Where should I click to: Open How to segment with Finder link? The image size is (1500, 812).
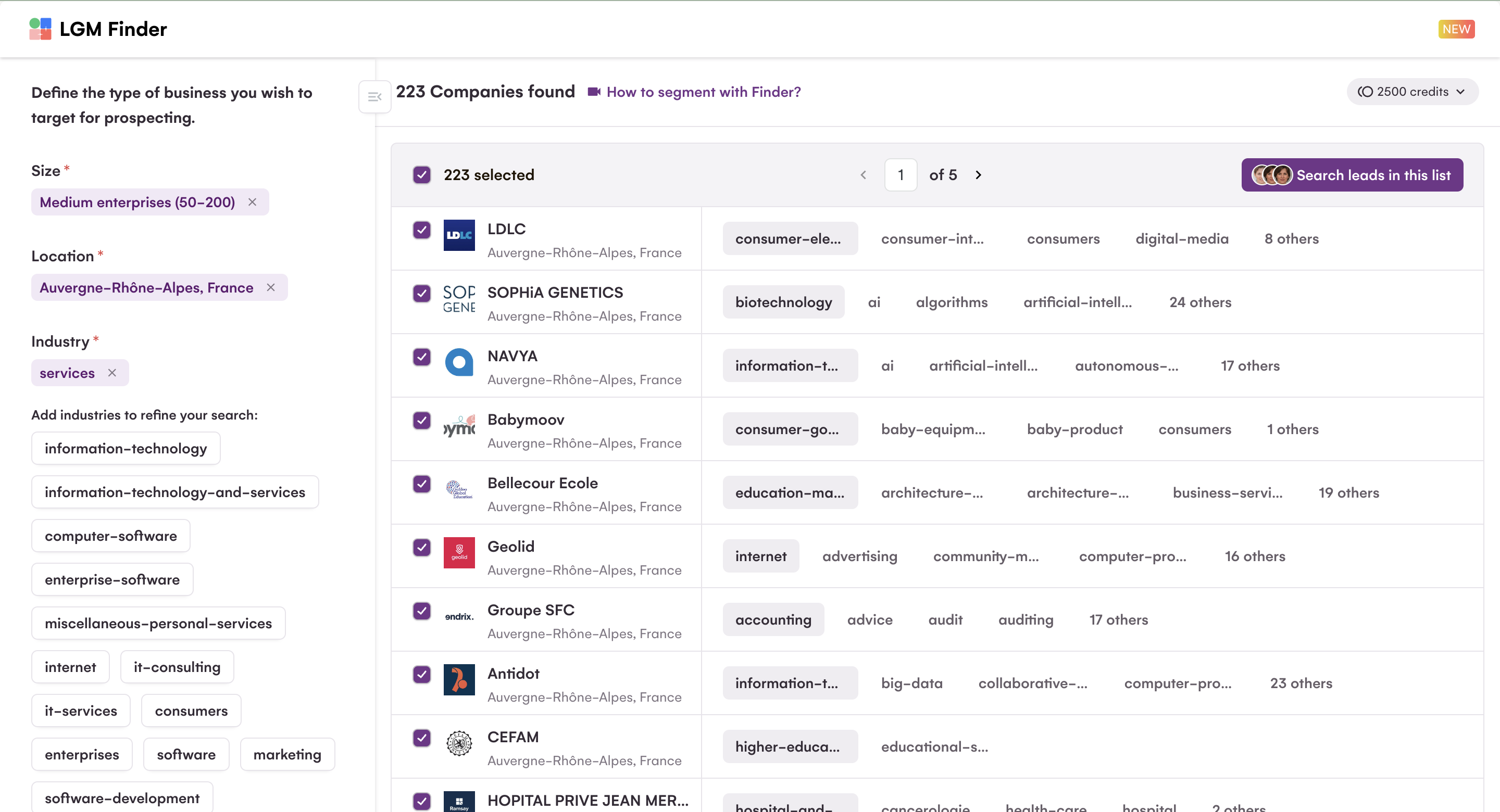point(704,92)
